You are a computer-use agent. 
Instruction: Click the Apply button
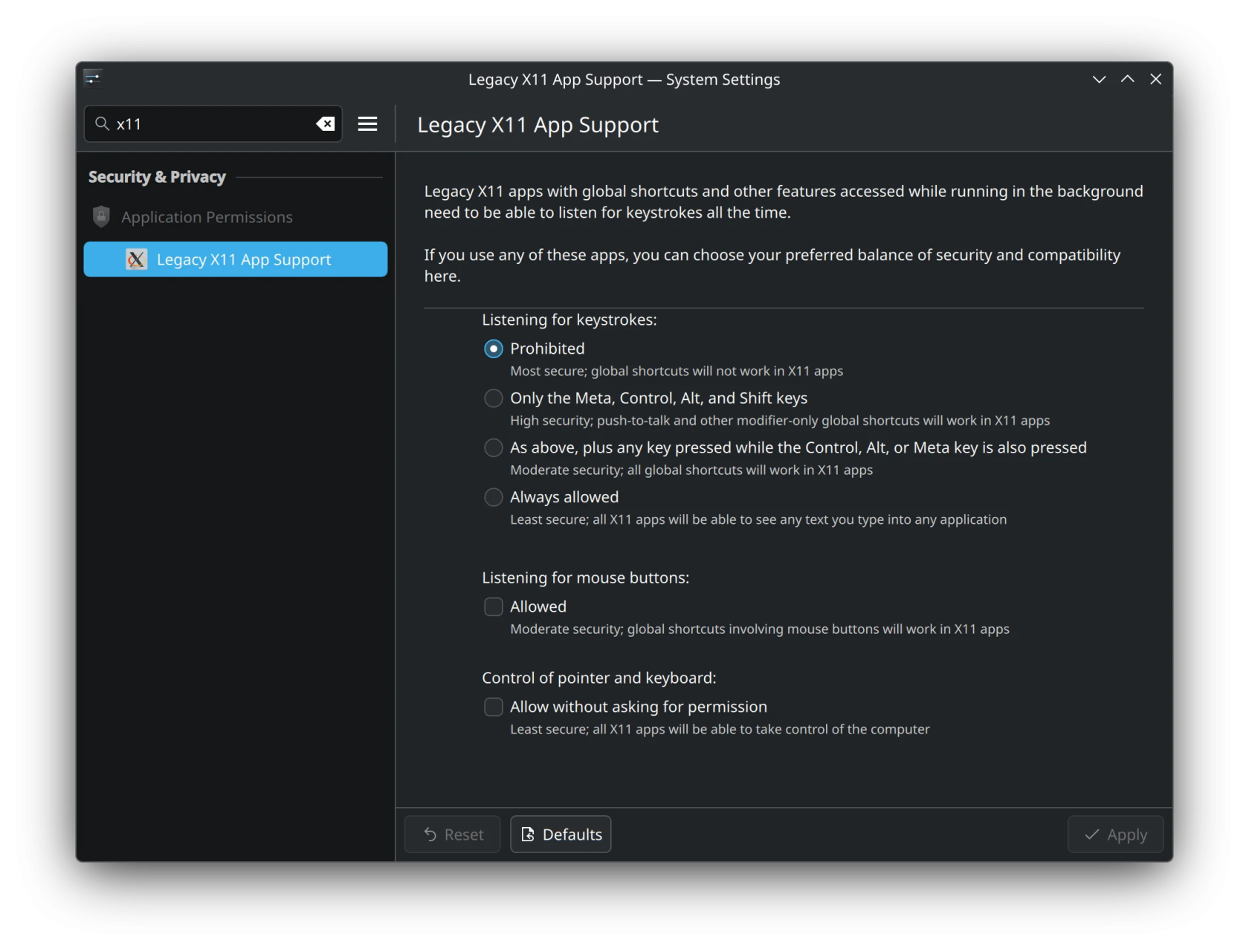tap(1115, 834)
